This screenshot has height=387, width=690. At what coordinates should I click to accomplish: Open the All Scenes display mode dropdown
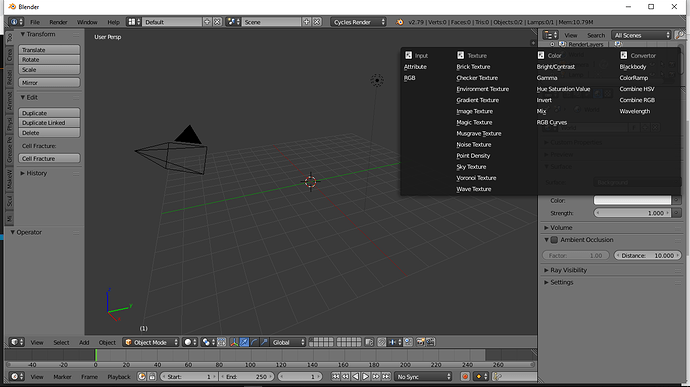[641, 35]
